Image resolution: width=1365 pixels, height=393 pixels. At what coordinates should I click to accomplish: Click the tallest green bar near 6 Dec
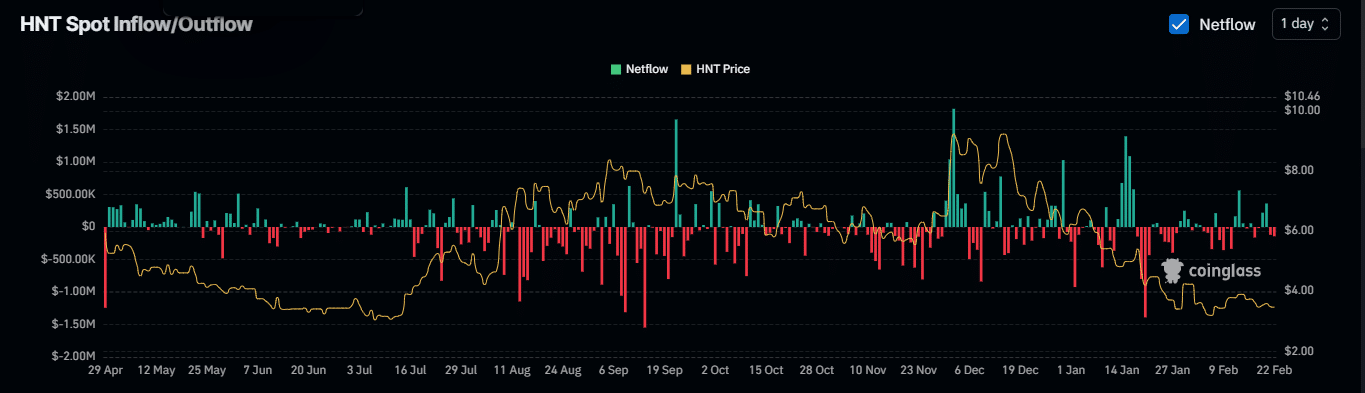click(953, 168)
